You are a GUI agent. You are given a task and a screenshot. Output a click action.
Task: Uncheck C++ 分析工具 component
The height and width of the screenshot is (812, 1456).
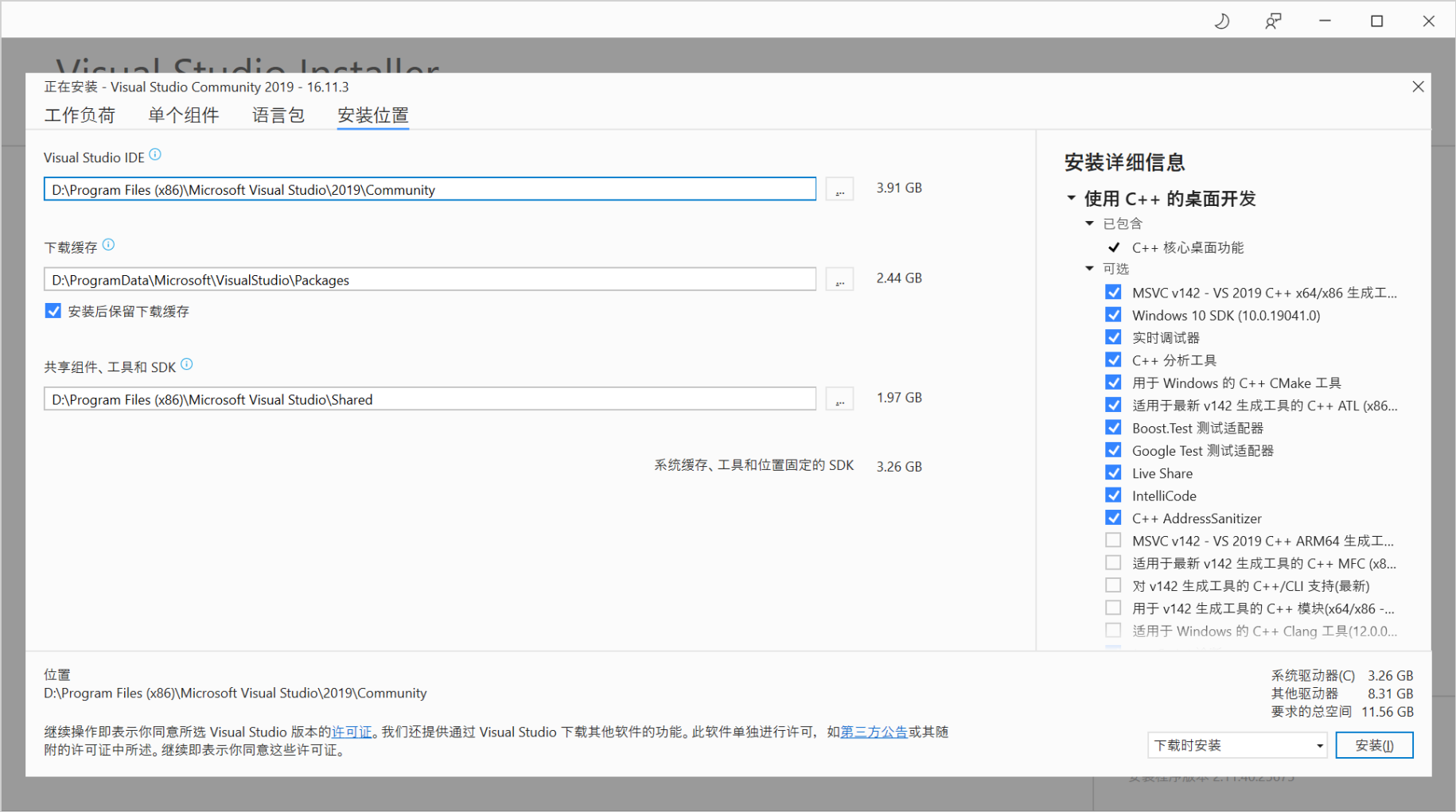1113,359
